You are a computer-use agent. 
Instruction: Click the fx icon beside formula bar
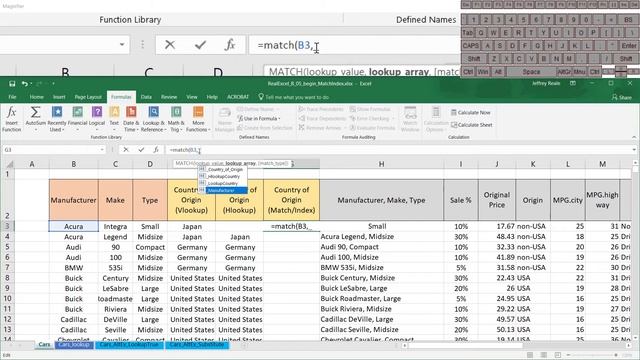156,150
